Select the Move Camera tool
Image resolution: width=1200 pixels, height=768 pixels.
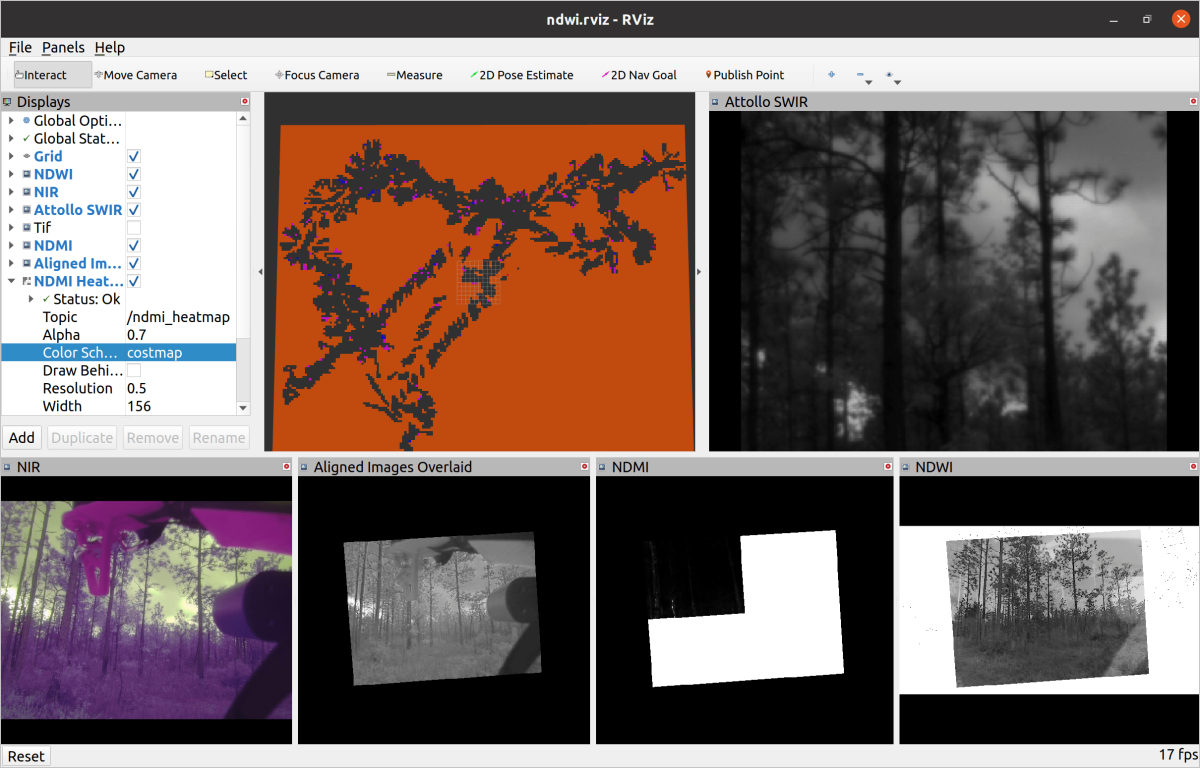135,75
